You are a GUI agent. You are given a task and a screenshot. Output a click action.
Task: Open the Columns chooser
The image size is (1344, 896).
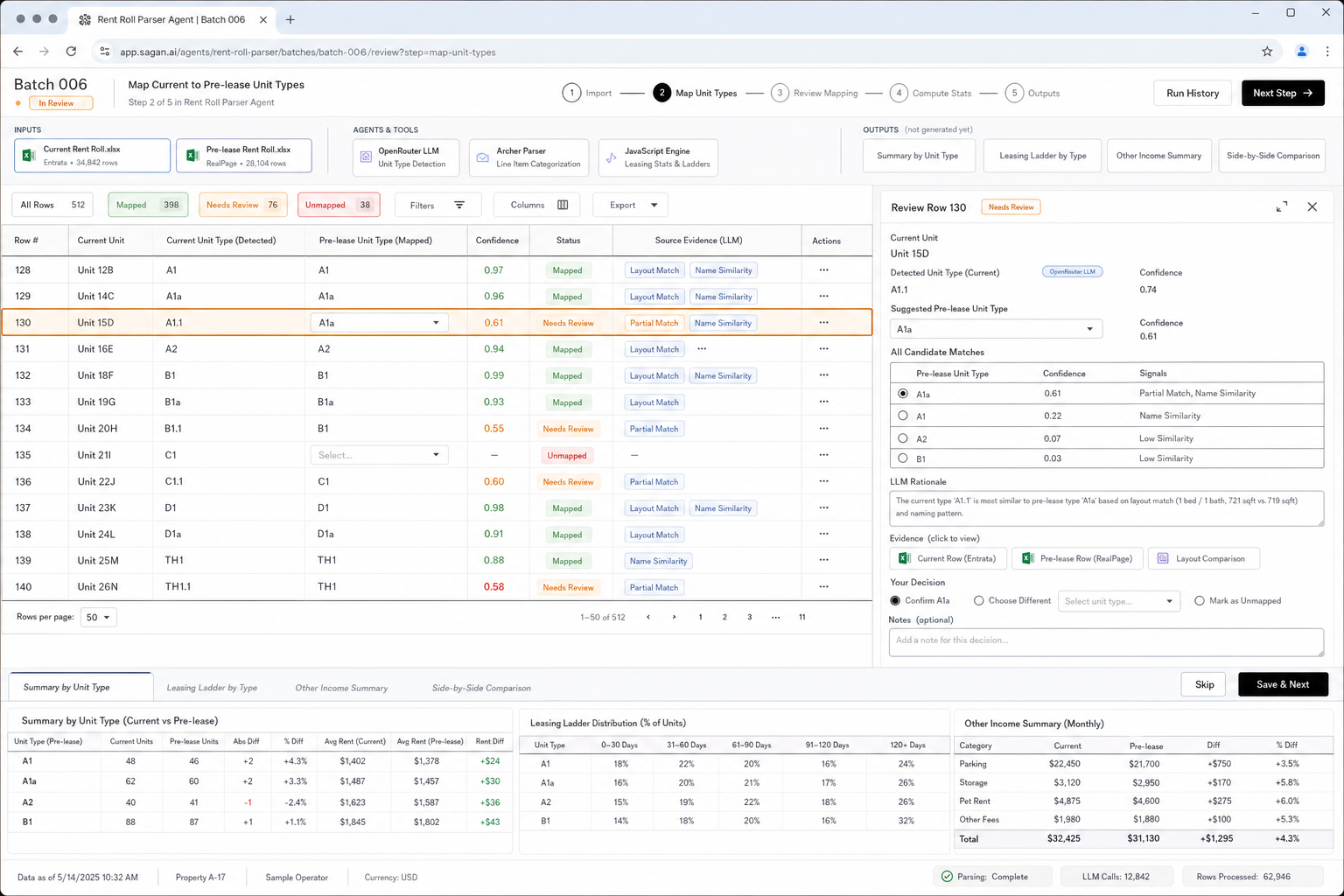click(x=538, y=205)
